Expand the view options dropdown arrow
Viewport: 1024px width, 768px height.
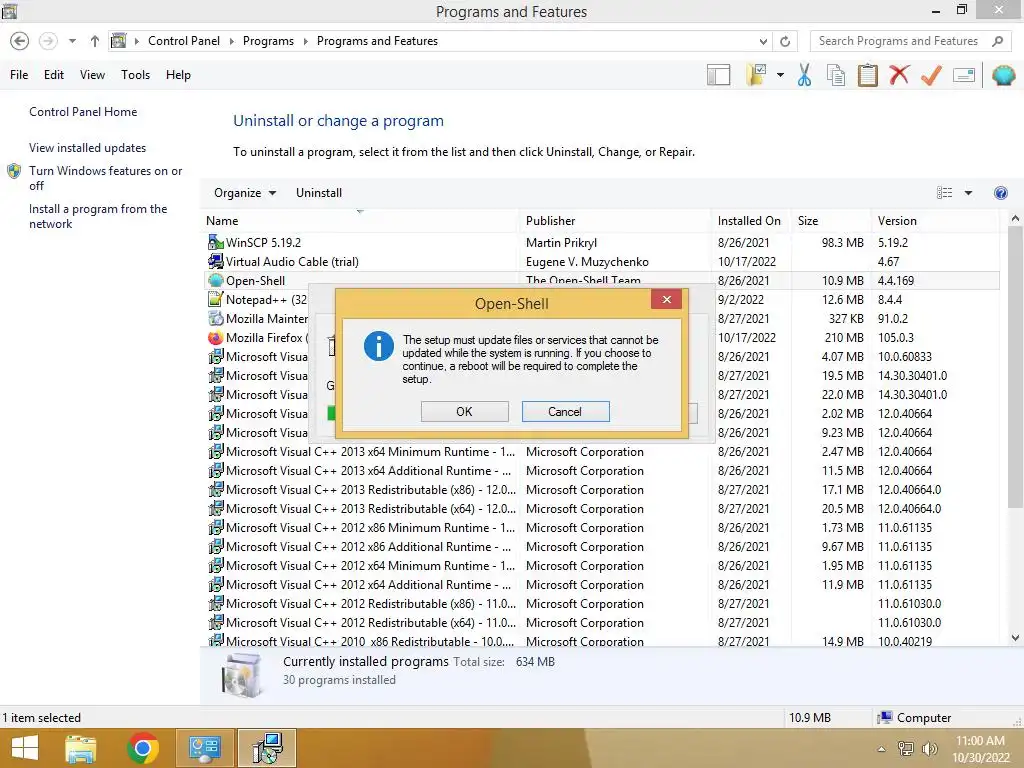point(968,193)
